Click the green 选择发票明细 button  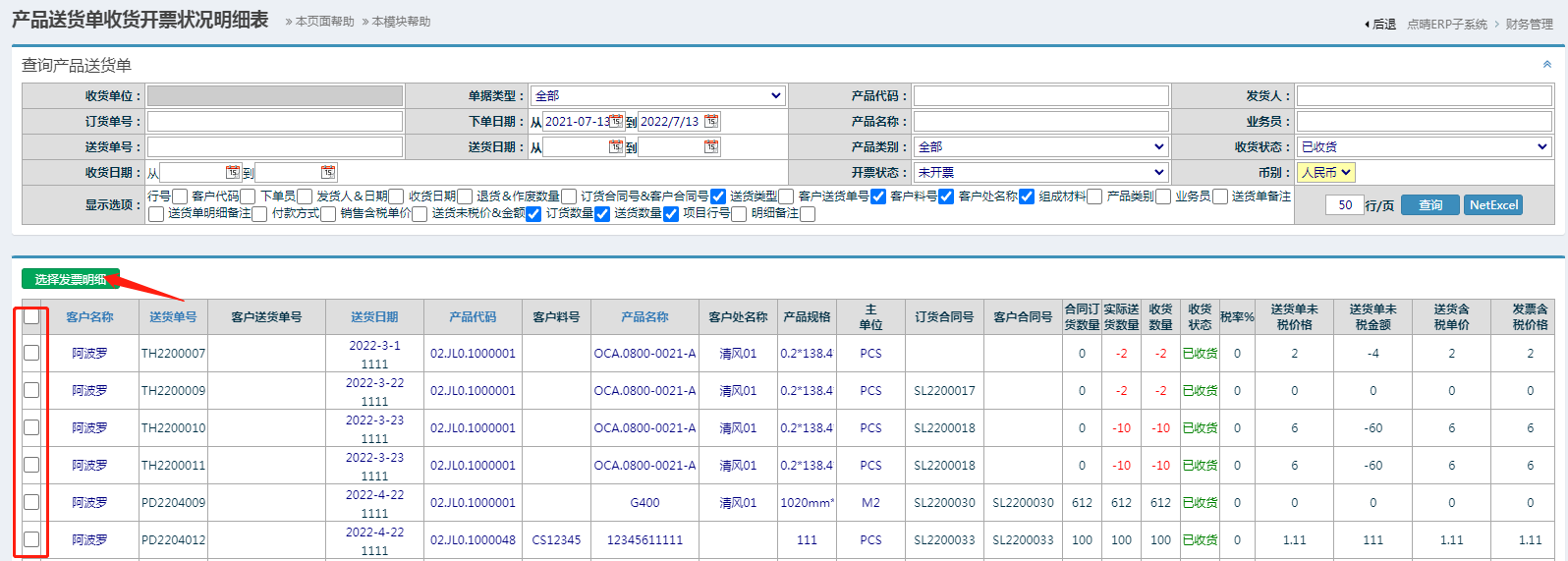[x=71, y=279]
